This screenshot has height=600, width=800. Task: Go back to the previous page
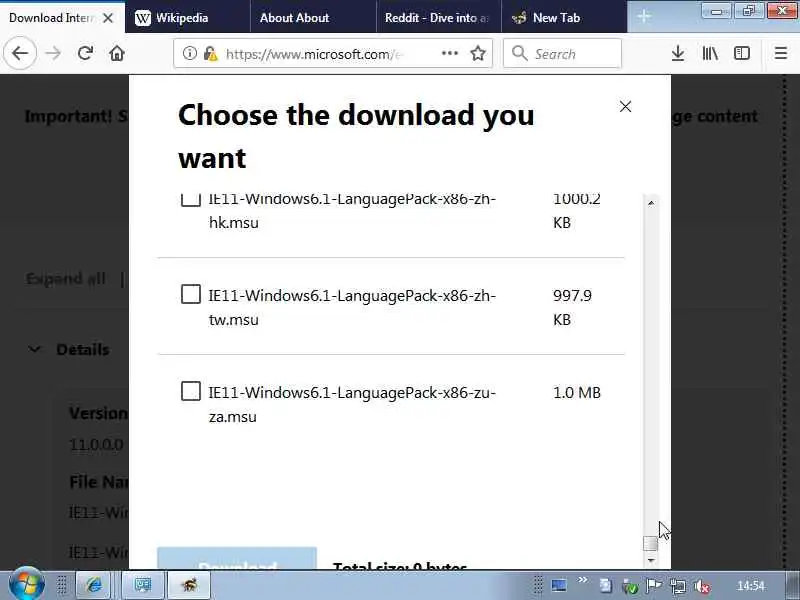20,53
